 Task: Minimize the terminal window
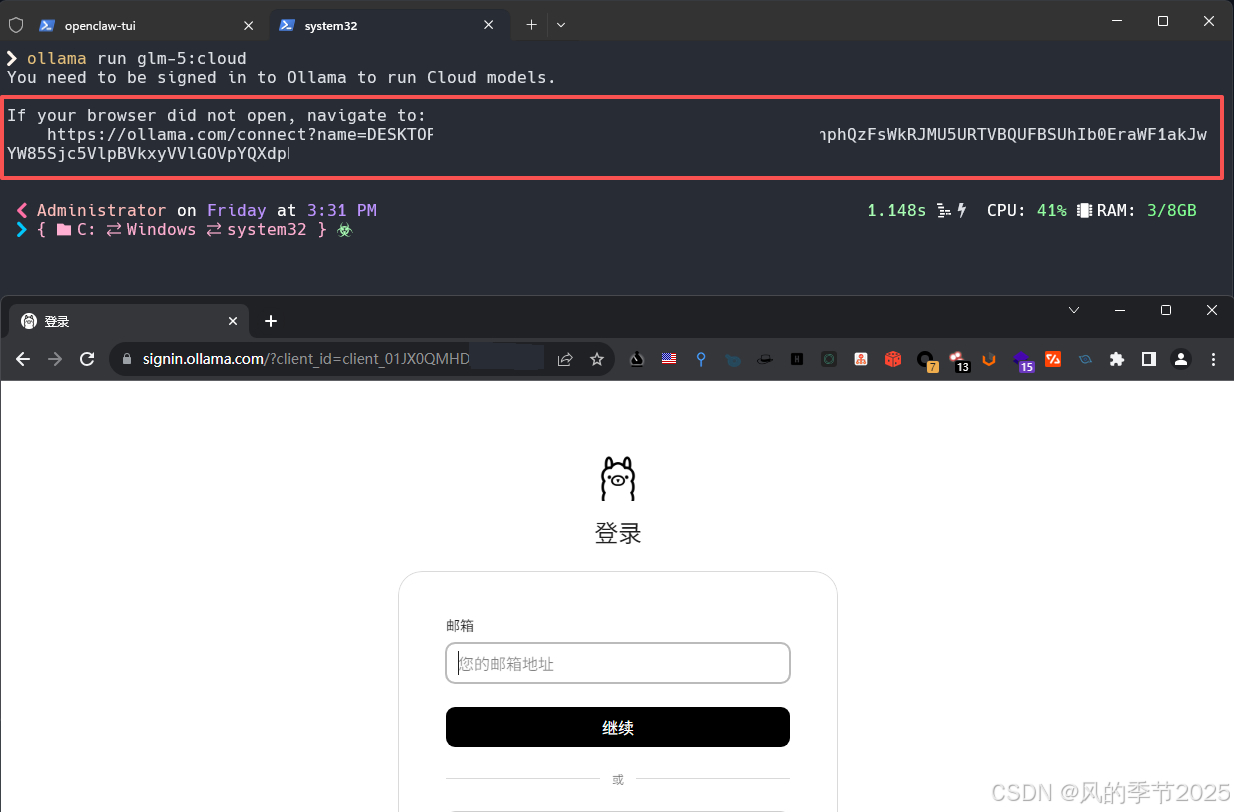(x=1117, y=21)
